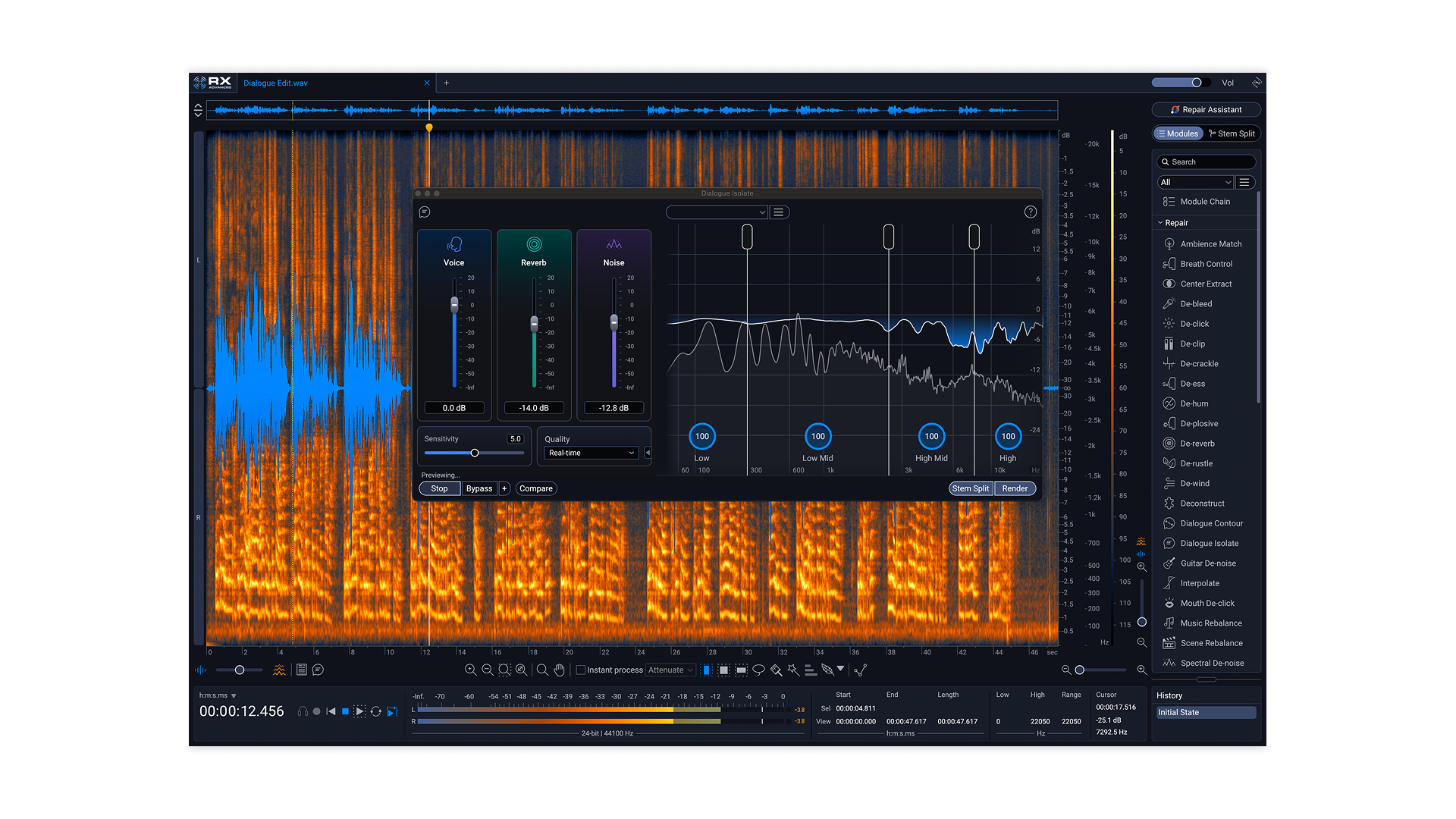Adjust the Sensitivity slider
This screenshot has width=1456, height=819.
pos(475,453)
